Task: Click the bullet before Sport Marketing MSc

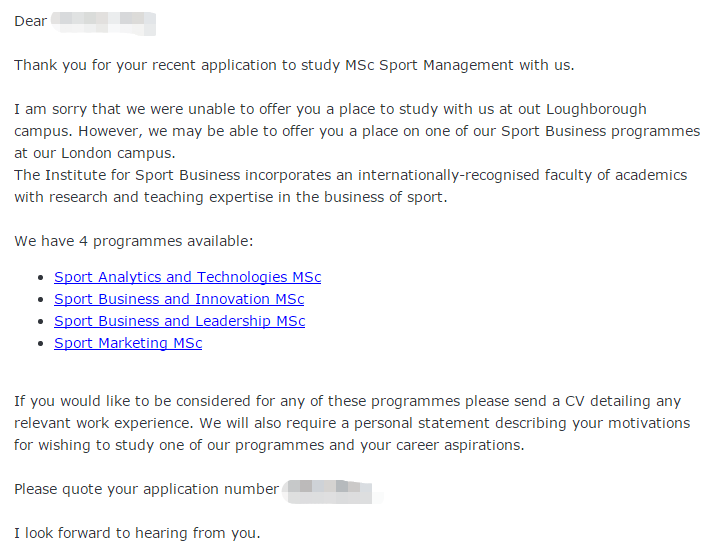Action: pyautogui.click(x=41, y=344)
